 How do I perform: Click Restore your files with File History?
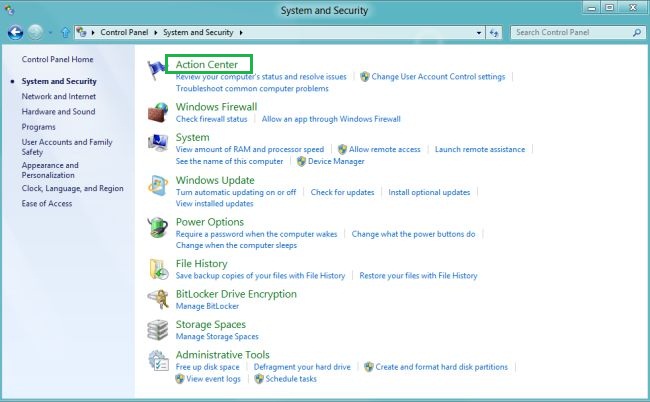[x=418, y=276]
